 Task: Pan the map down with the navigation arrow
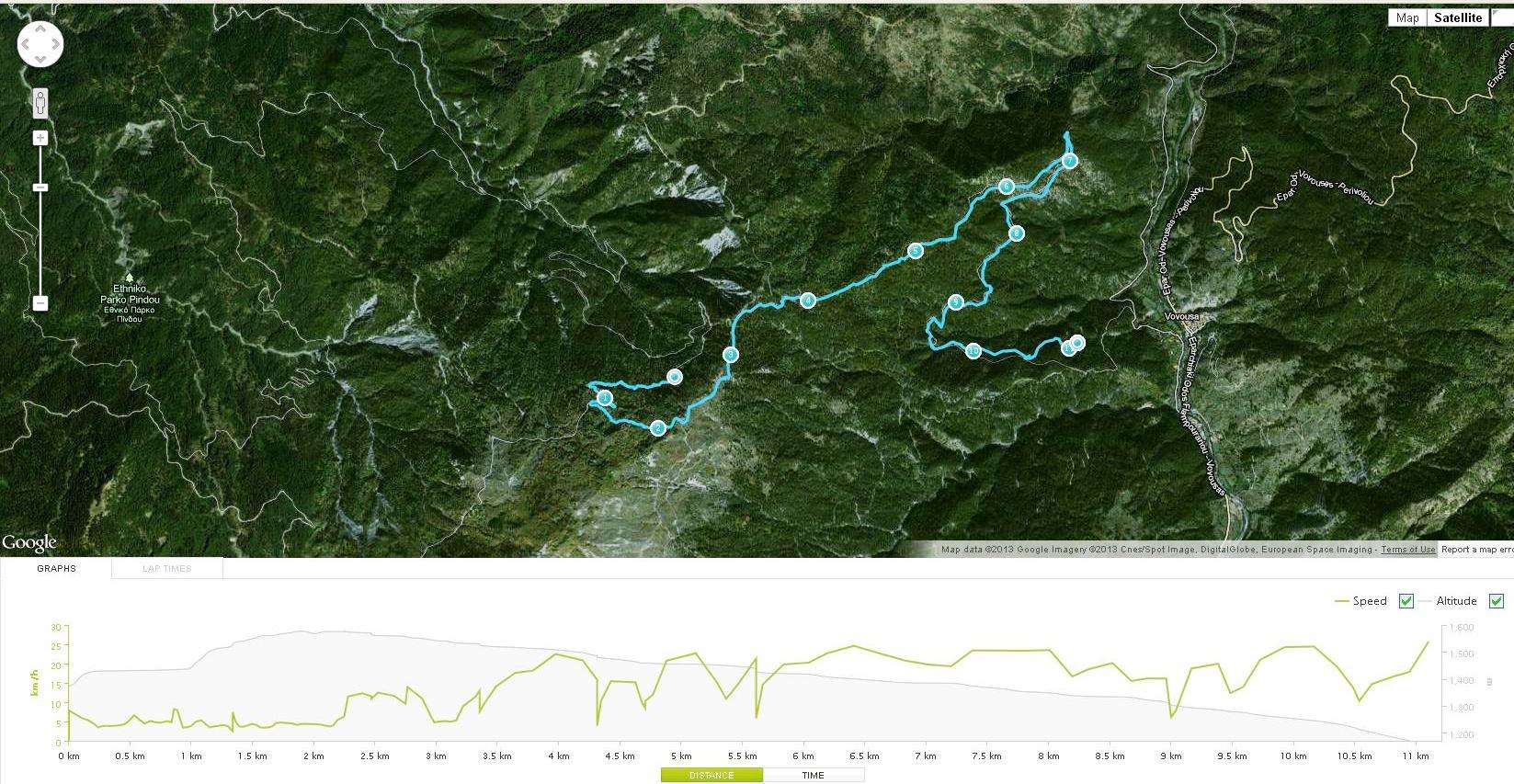pyautogui.click(x=40, y=60)
